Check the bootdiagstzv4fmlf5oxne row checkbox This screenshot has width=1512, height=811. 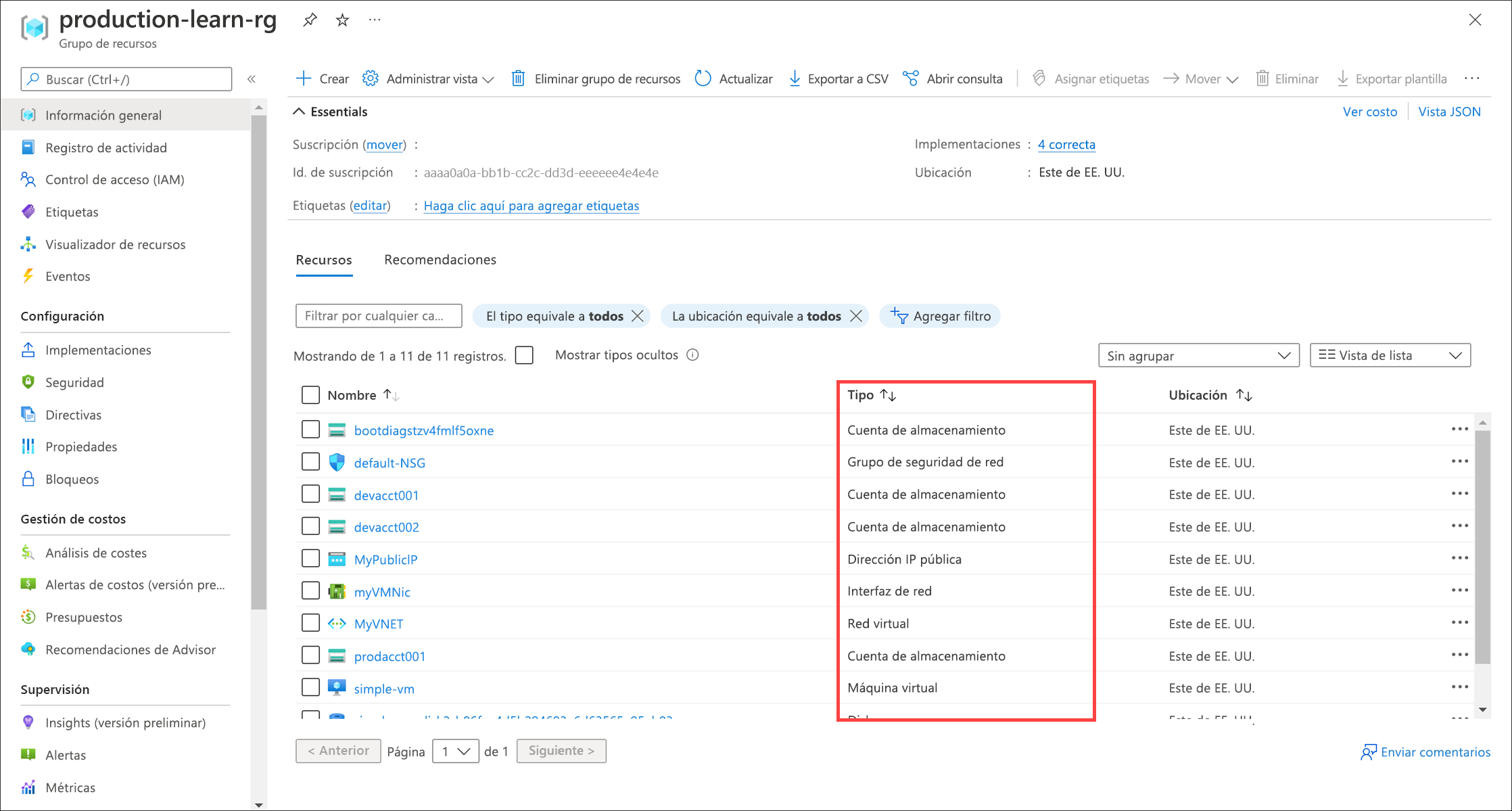pyautogui.click(x=310, y=430)
